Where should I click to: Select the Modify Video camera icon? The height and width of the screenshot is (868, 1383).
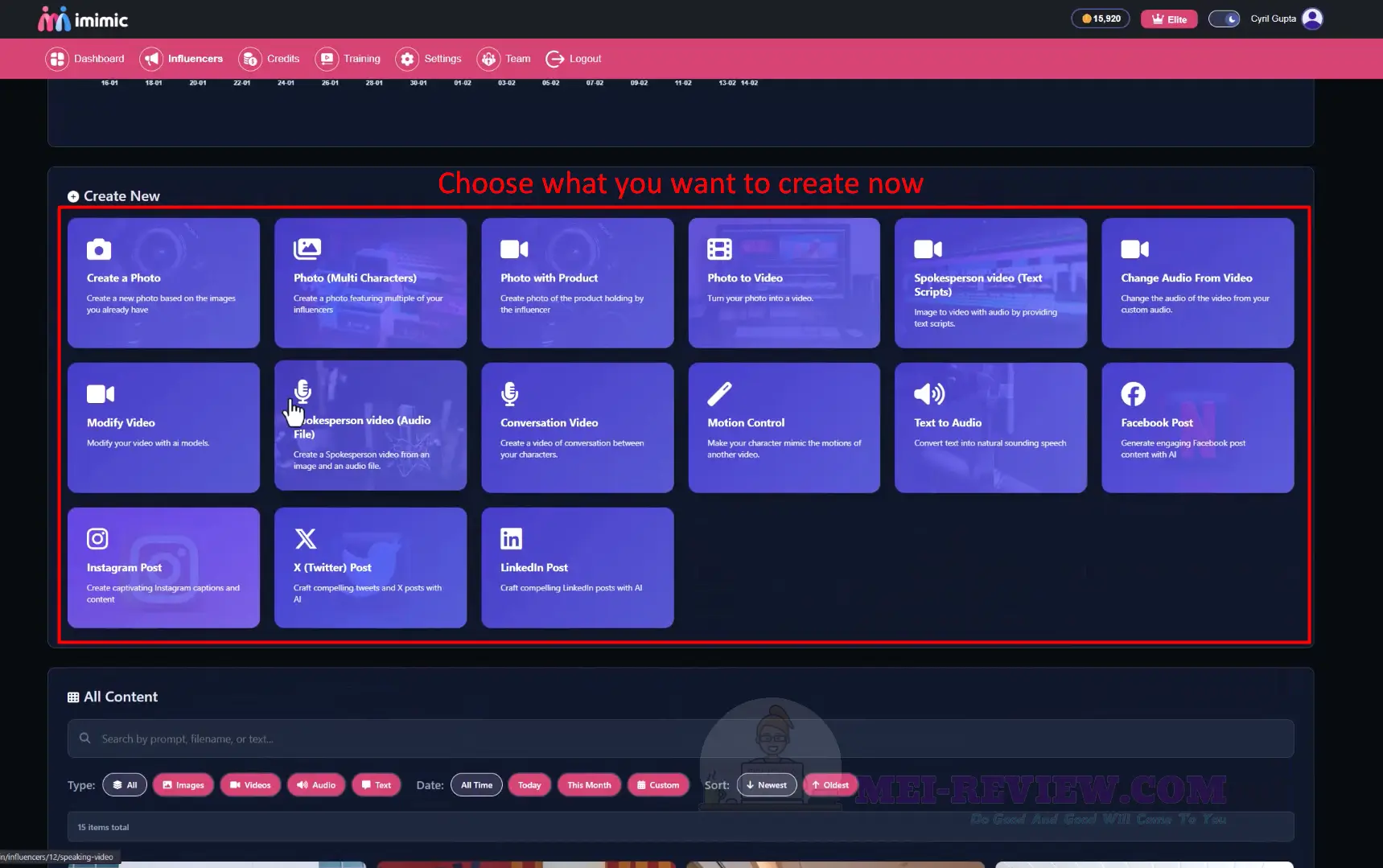coord(101,394)
